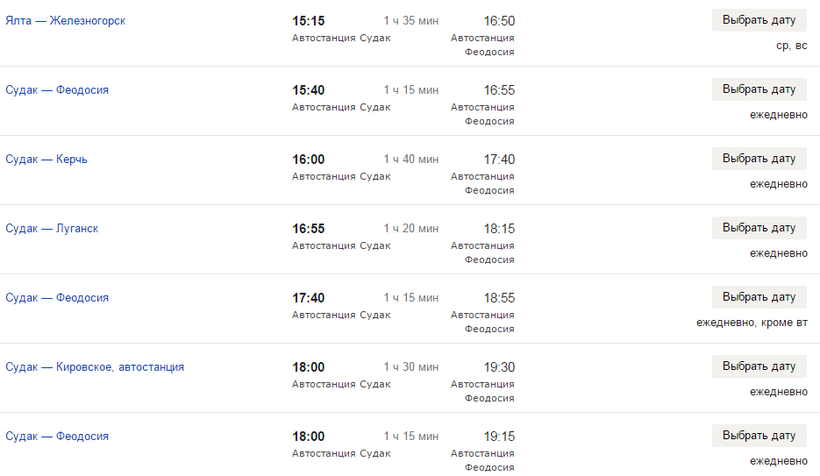The height and width of the screenshot is (476, 820).
Task: Select Выбрать дату for Судак — Луганск
Action: (x=759, y=228)
